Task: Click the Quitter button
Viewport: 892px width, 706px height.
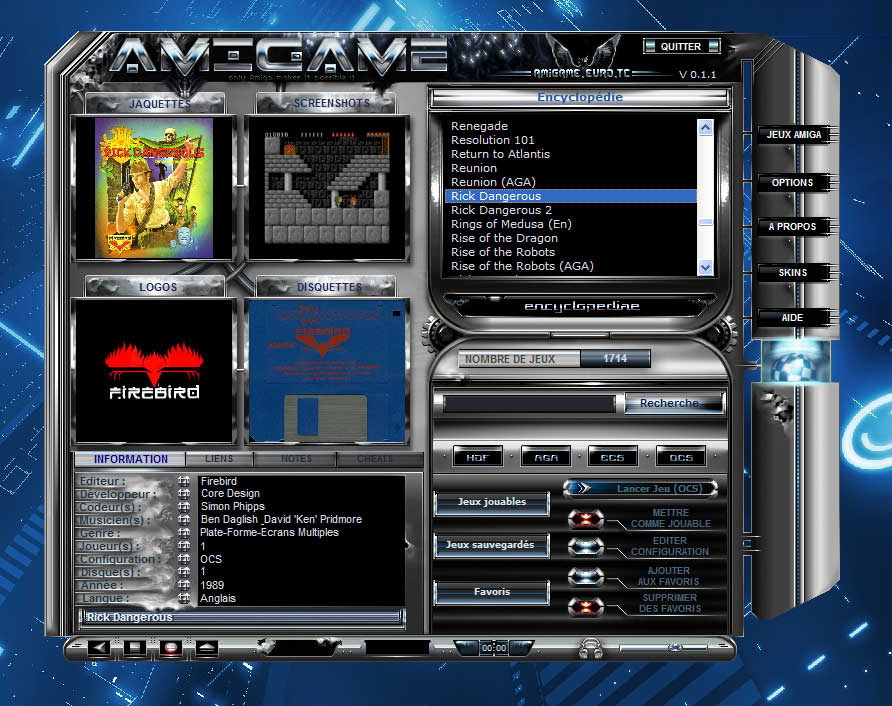Action: [681, 46]
